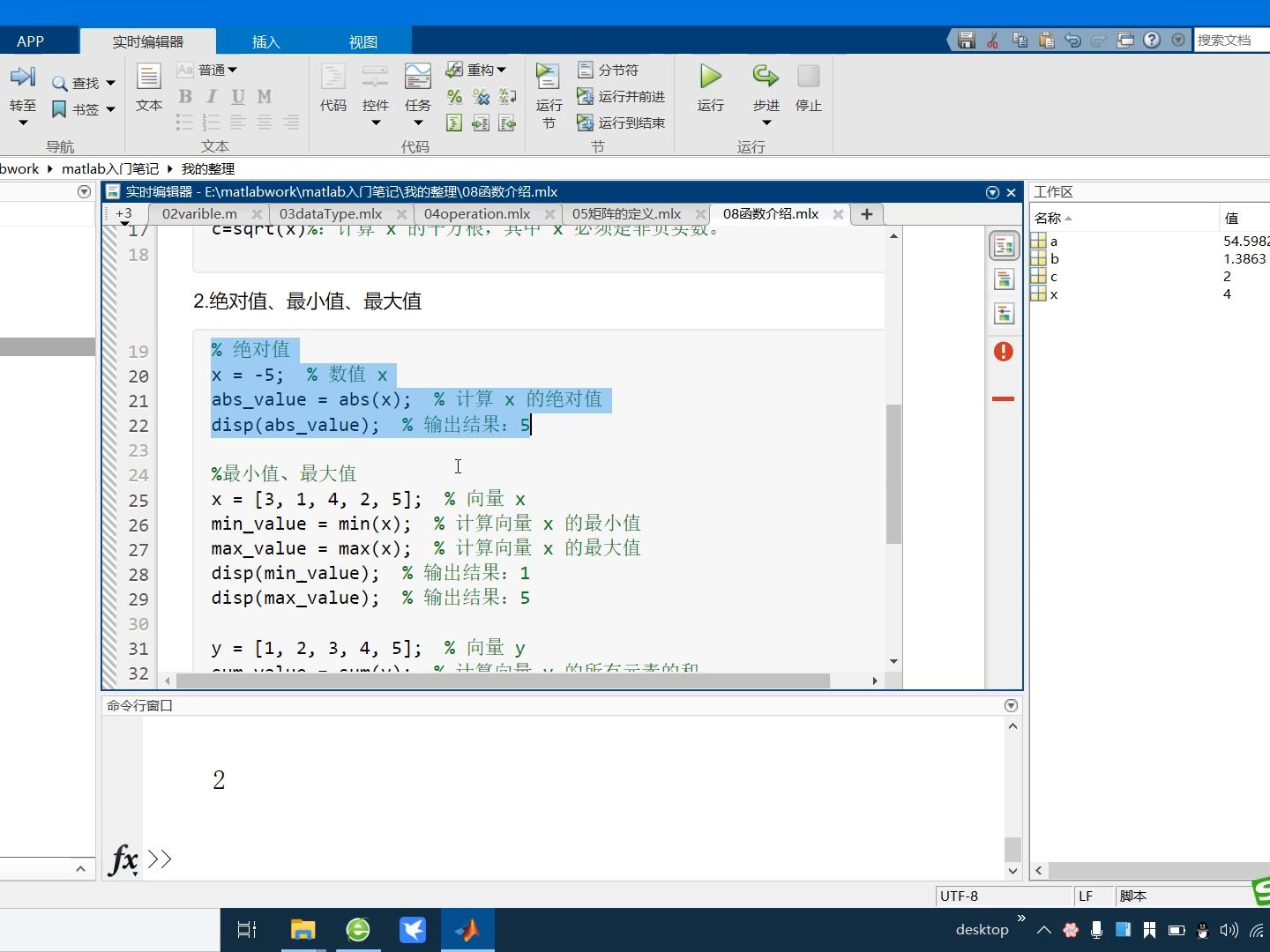Open Live Editor panel actions menu arrow
The width and height of the screenshot is (1270, 952).
(x=992, y=192)
